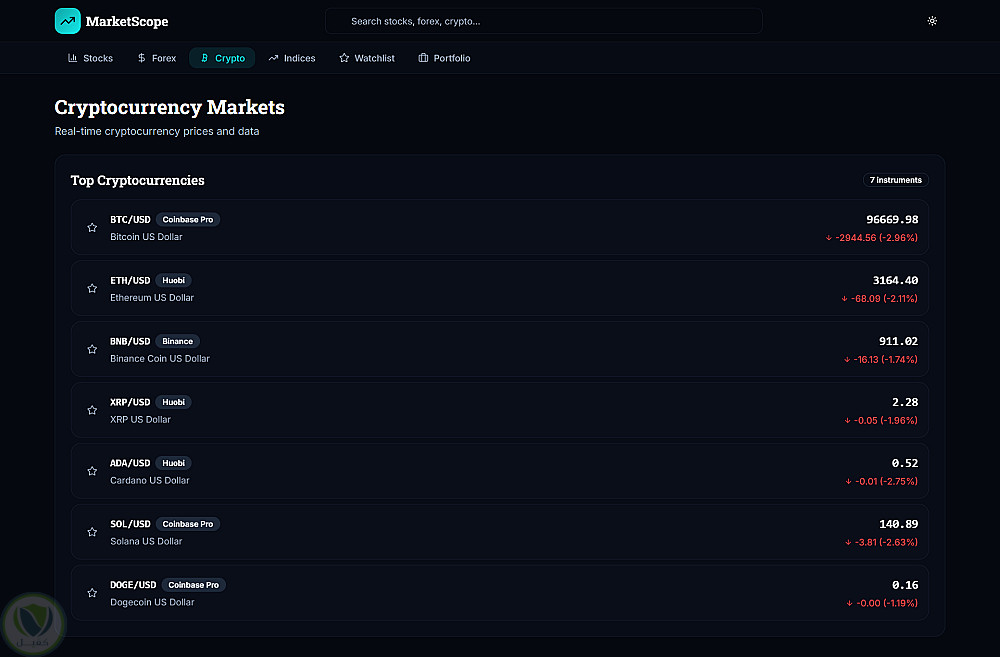Click the -0.05 (-1.96%) change value
This screenshot has height=657, width=1000.
pyautogui.click(x=881, y=420)
